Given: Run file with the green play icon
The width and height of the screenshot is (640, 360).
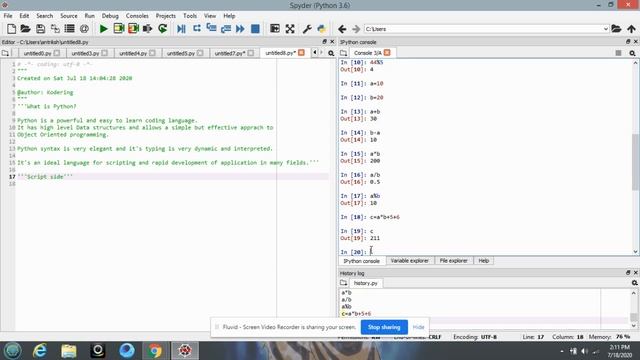Looking at the screenshot, I should tap(103, 29).
